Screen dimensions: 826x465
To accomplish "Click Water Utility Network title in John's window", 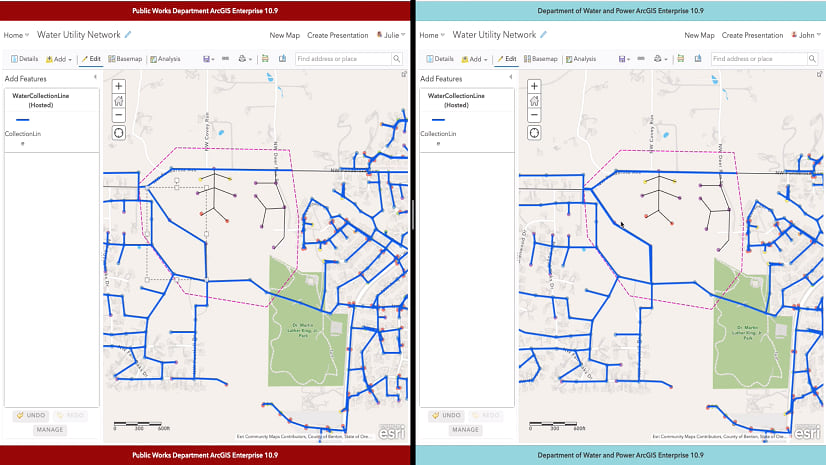I will tap(494, 35).
